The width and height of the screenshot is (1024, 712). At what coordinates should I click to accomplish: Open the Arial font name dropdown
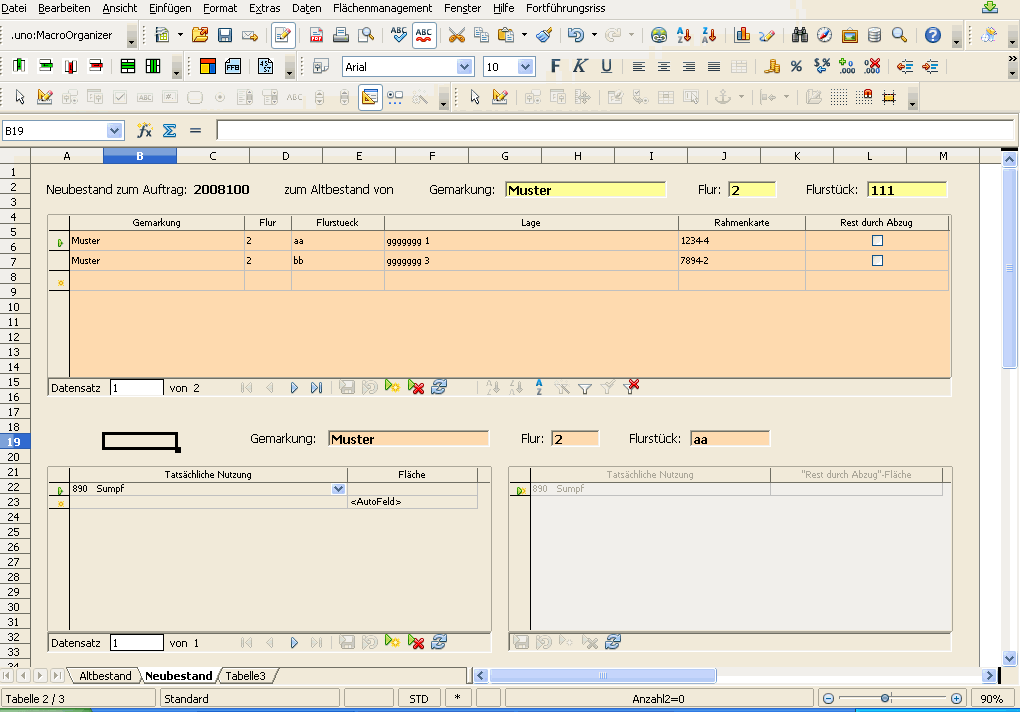tap(464, 67)
